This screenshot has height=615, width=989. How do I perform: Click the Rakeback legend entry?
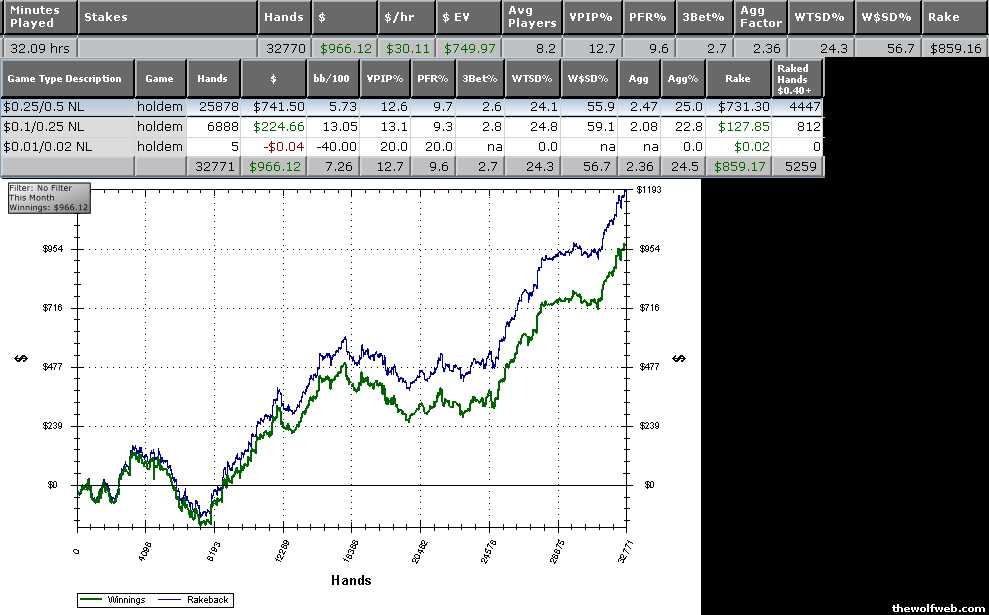coord(207,600)
